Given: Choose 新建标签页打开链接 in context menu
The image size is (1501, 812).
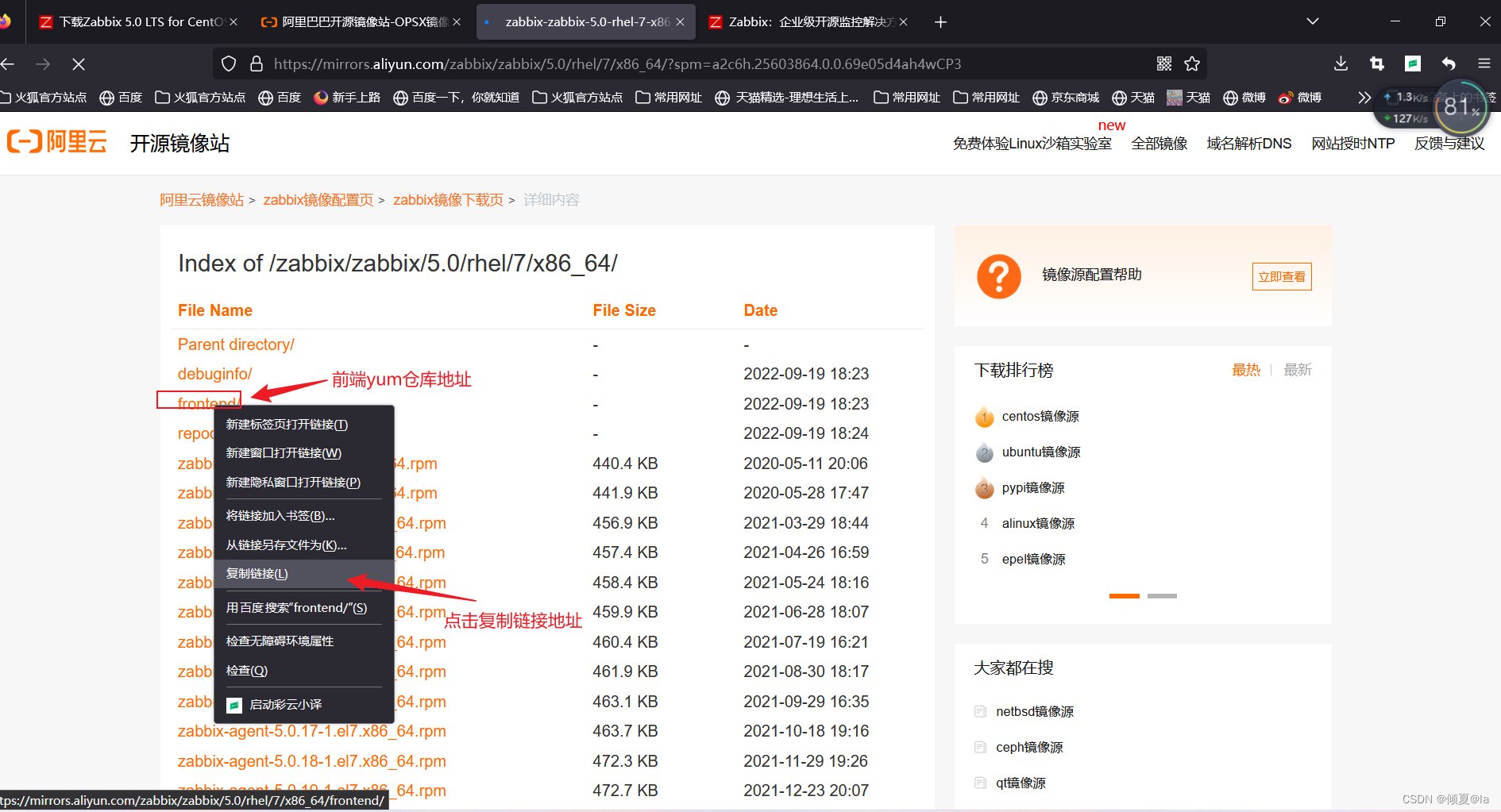Looking at the screenshot, I should (304, 425).
